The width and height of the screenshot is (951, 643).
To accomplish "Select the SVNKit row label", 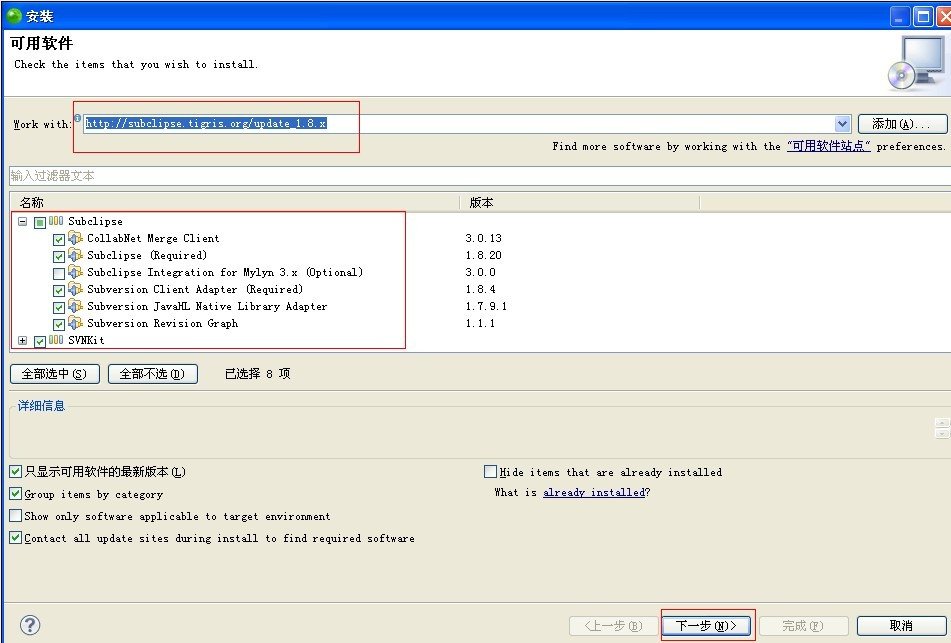I will pyautogui.click(x=86, y=340).
